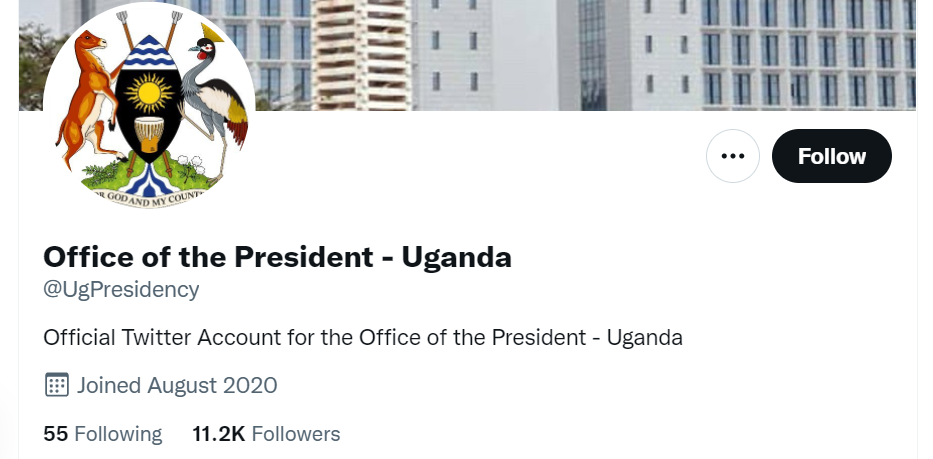933x459 pixels.
Task: Click the official Twitter account bio text
Action: pos(362,337)
